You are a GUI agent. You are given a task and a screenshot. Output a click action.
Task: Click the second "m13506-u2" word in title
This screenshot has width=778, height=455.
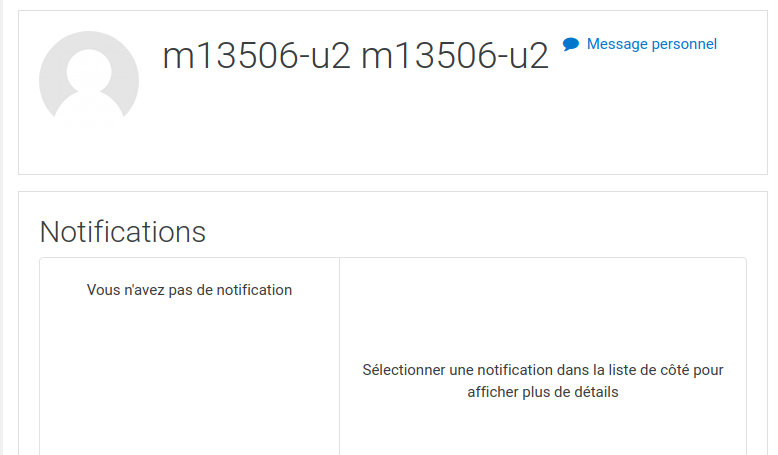pos(454,56)
